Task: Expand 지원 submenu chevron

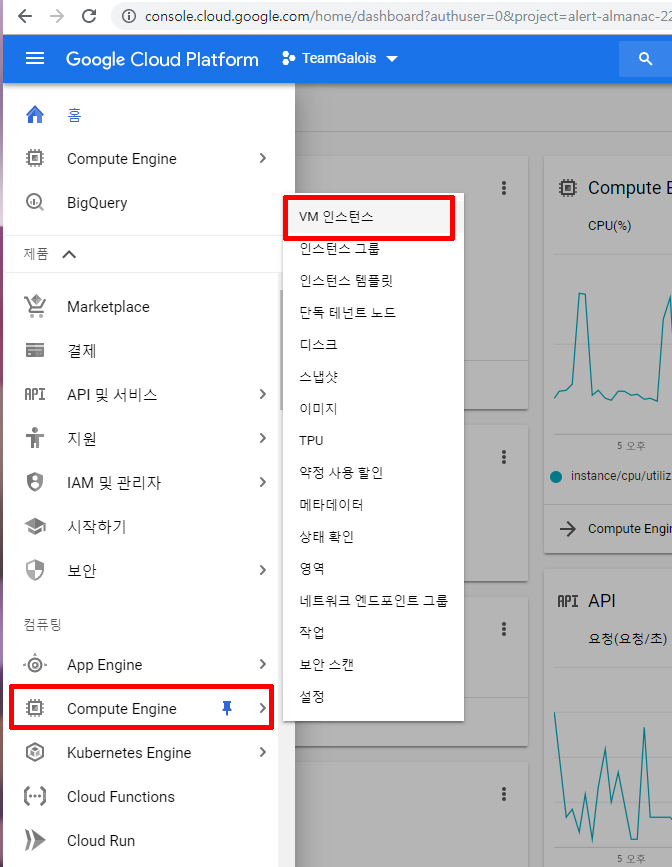Action: pos(263,438)
